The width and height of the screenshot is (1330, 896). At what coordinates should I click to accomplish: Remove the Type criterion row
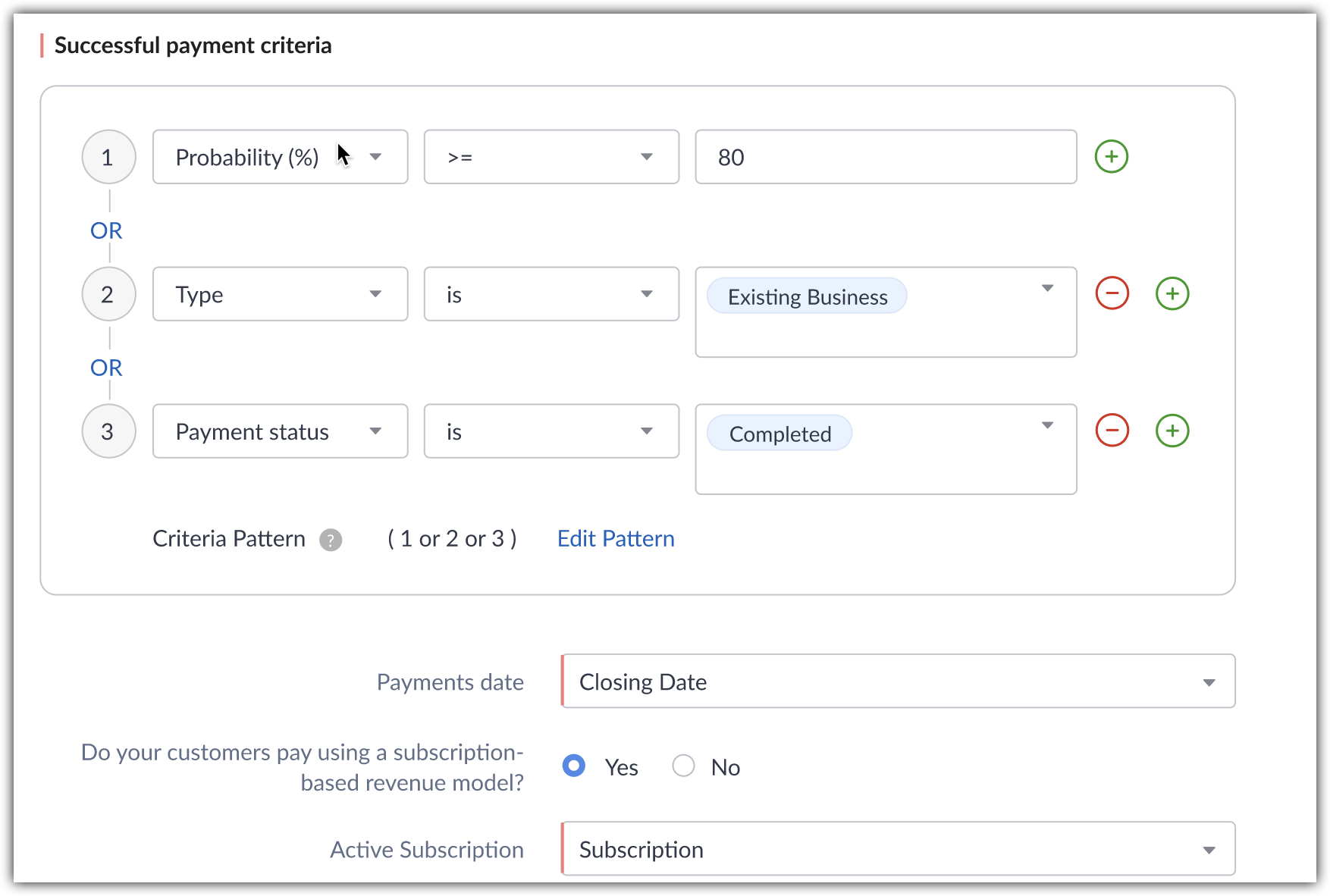point(1112,293)
